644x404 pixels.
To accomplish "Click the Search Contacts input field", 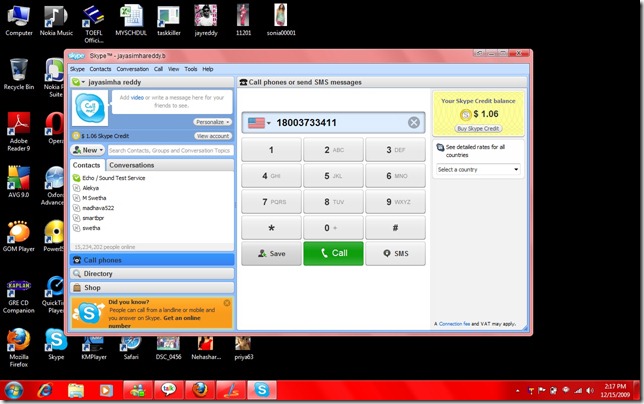I will (170, 151).
